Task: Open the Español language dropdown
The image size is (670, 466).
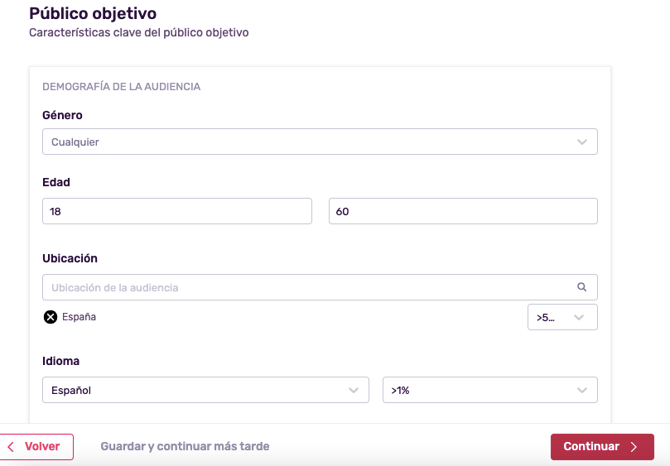Action: pos(204,390)
